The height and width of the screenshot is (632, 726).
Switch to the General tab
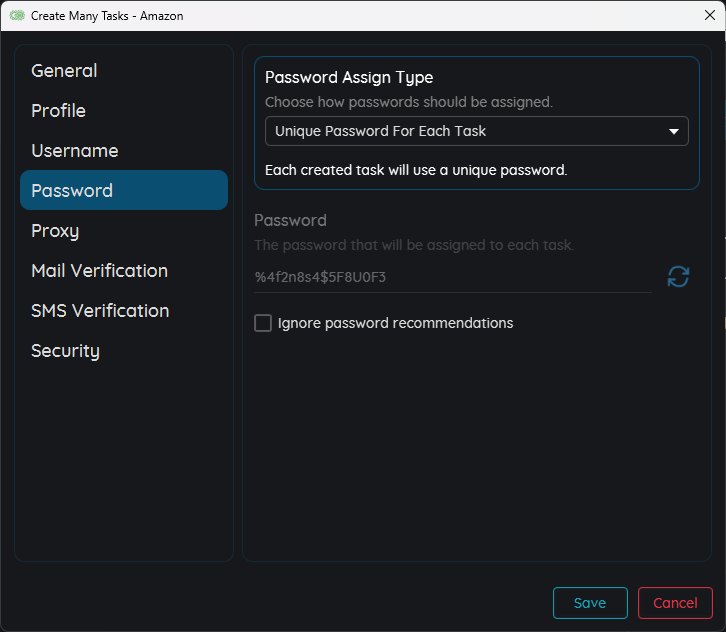click(x=64, y=71)
